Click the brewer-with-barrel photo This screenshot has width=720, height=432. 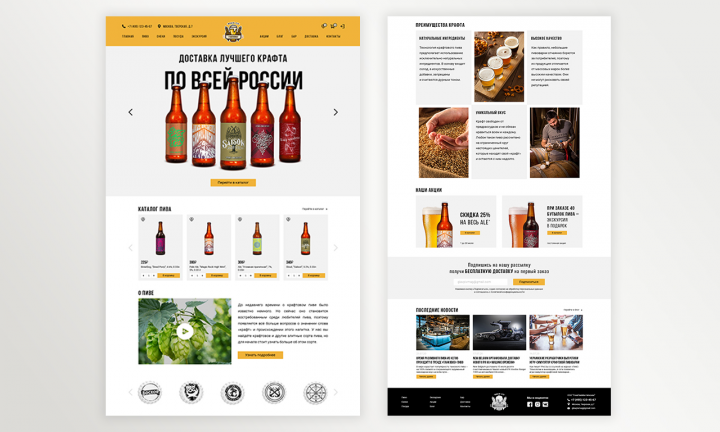pos(555,143)
